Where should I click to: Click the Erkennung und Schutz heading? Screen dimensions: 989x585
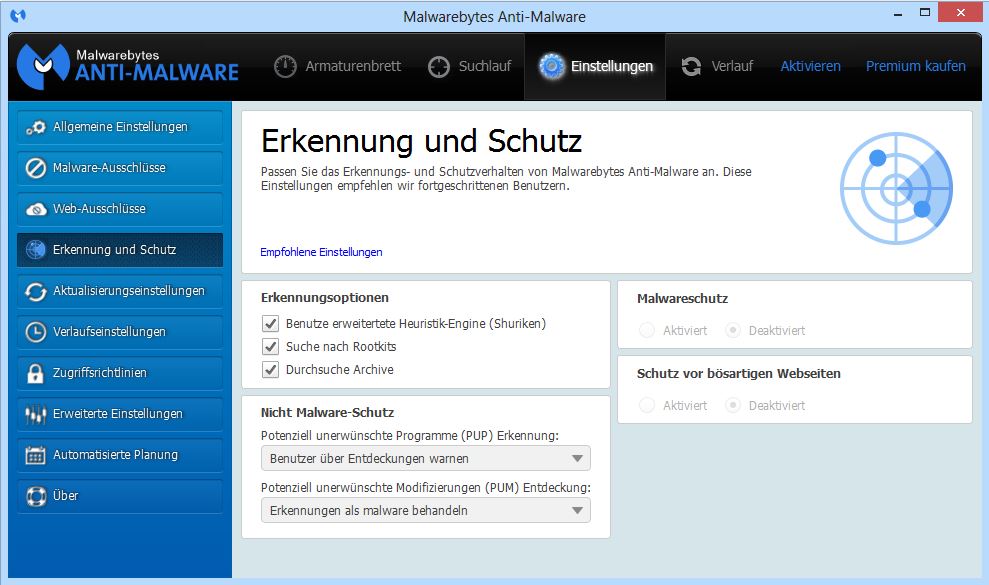[421, 141]
